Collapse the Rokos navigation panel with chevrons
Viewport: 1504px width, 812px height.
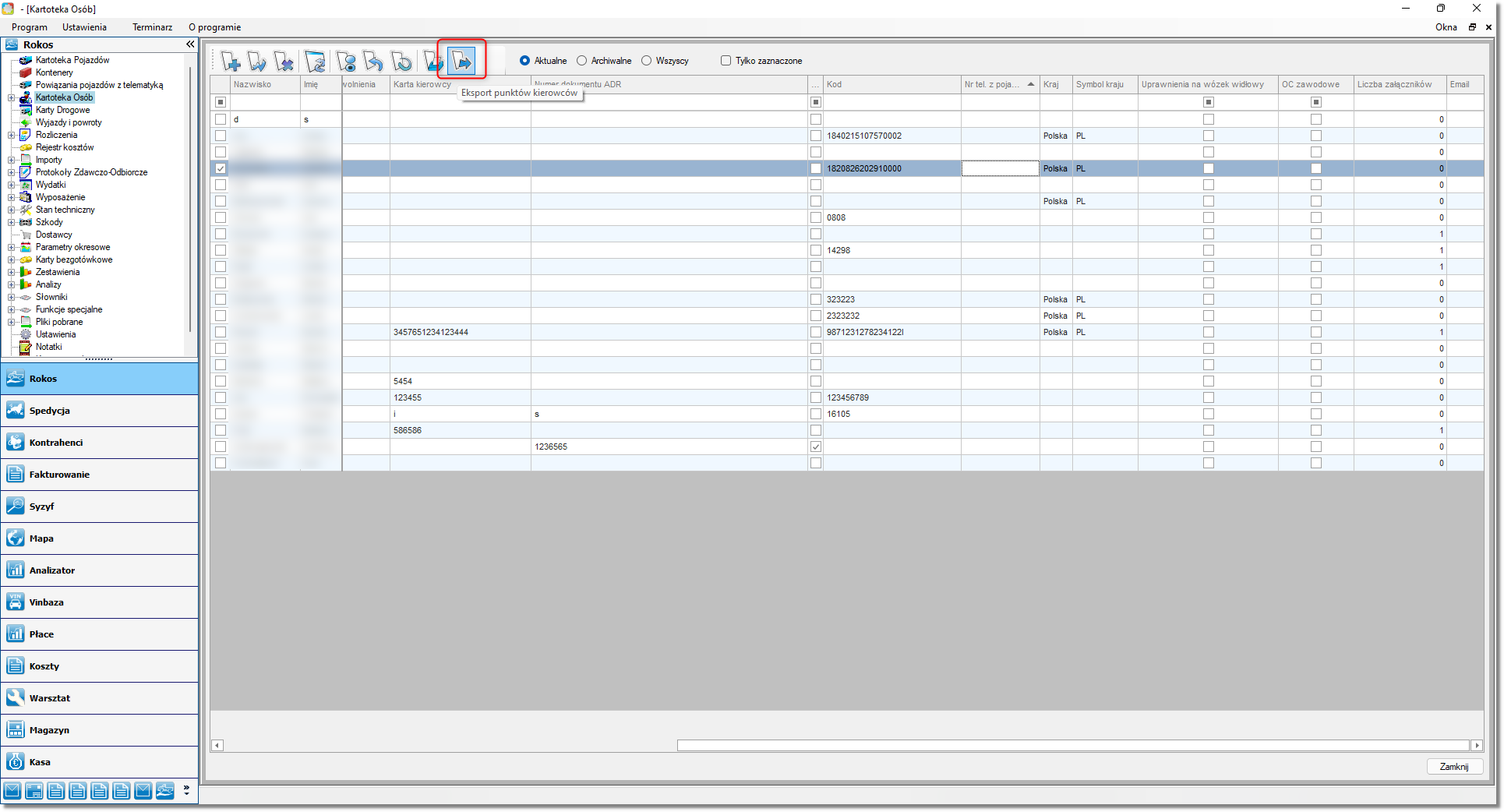coord(190,44)
